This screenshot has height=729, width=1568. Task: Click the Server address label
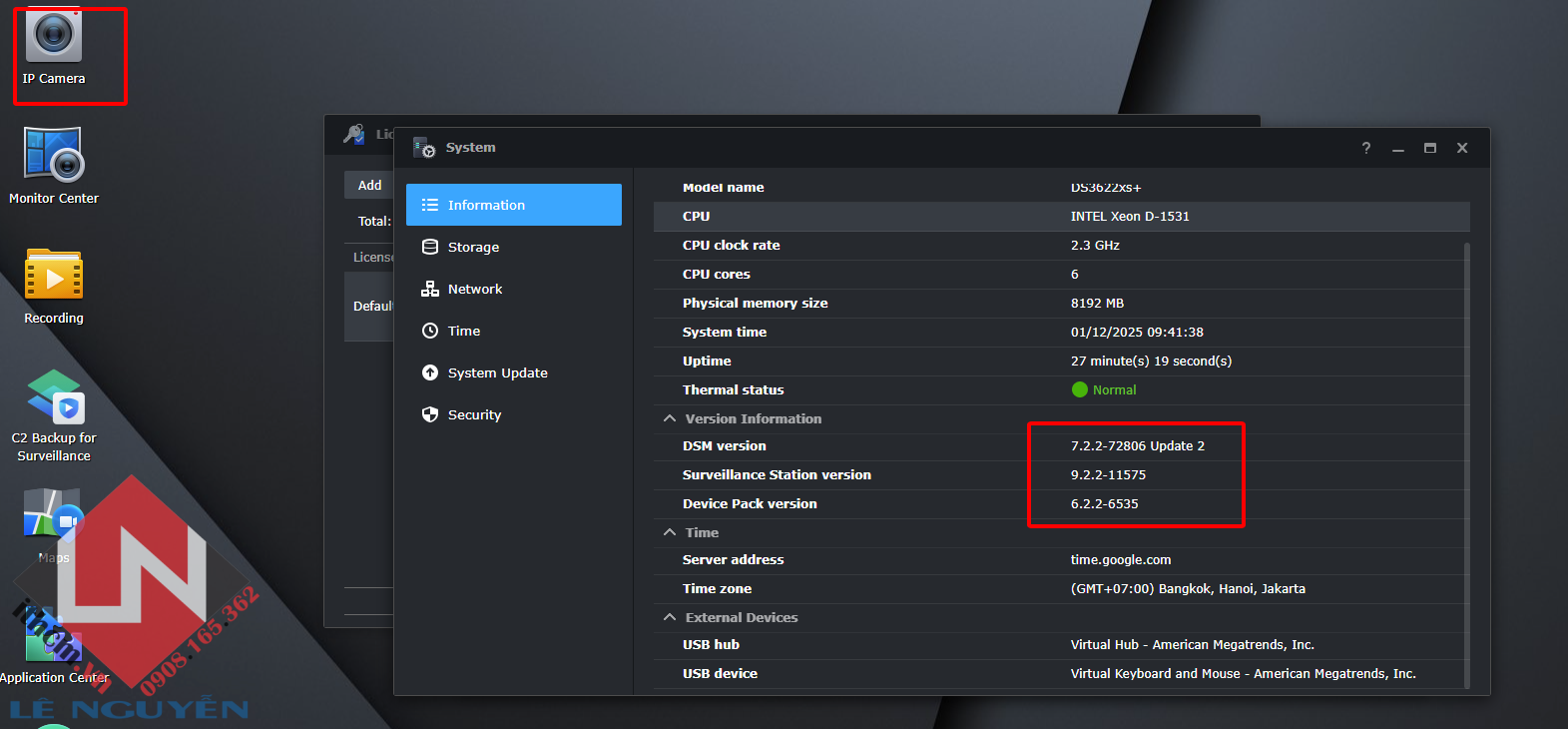(x=733, y=559)
